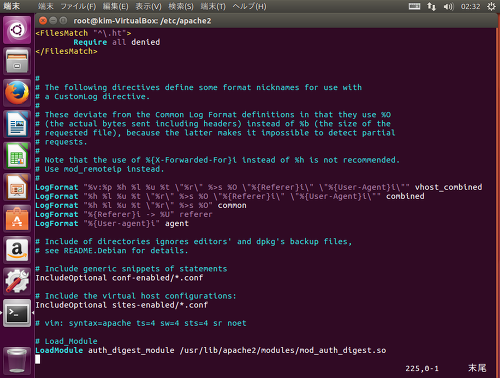Open the network connection indicator
500x378 pixels.
[x=431, y=6]
